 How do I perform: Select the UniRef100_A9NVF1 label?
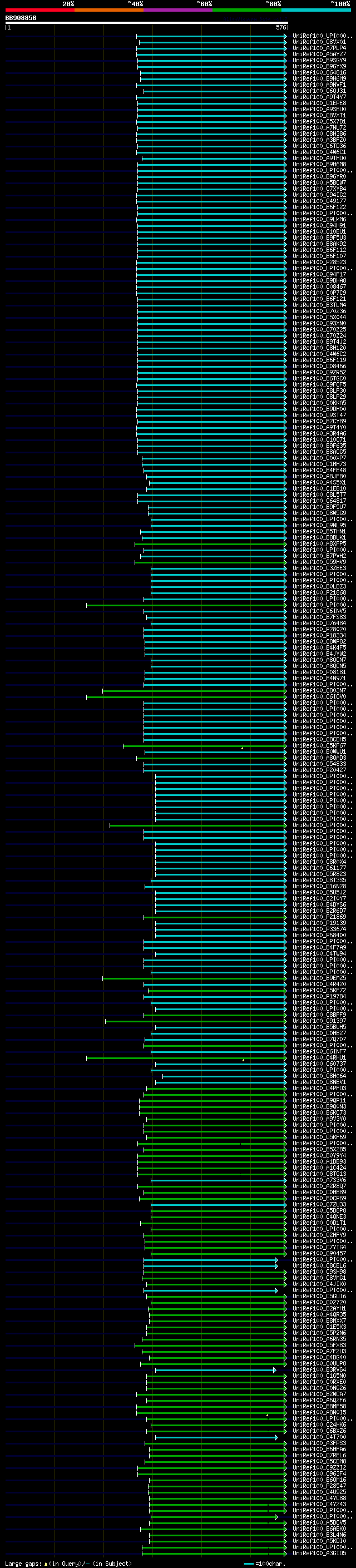[319, 85]
